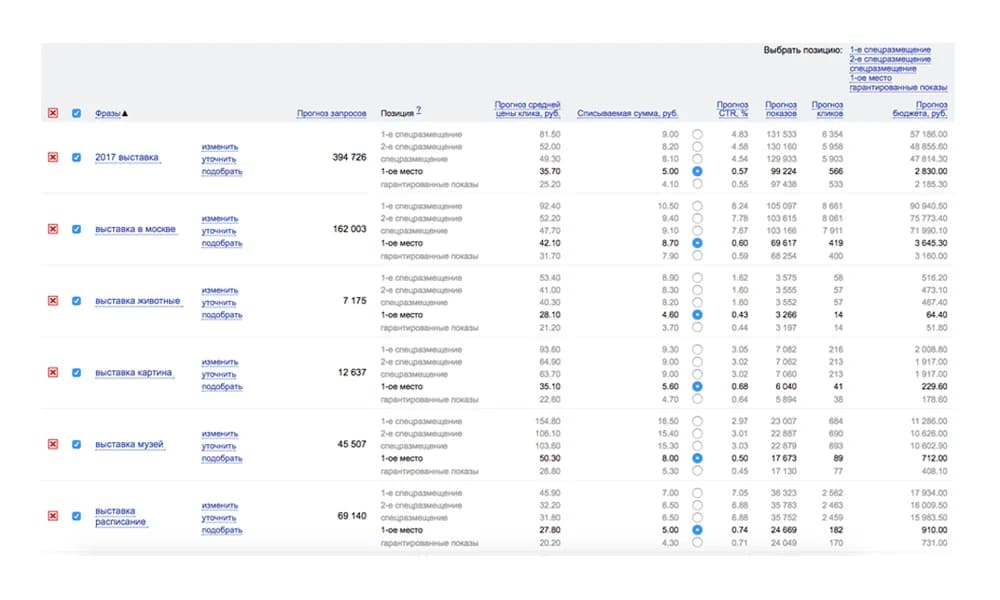Screen dimensions: 1000x600
Task: Open the Позиция help question mark
Action: (418, 110)
